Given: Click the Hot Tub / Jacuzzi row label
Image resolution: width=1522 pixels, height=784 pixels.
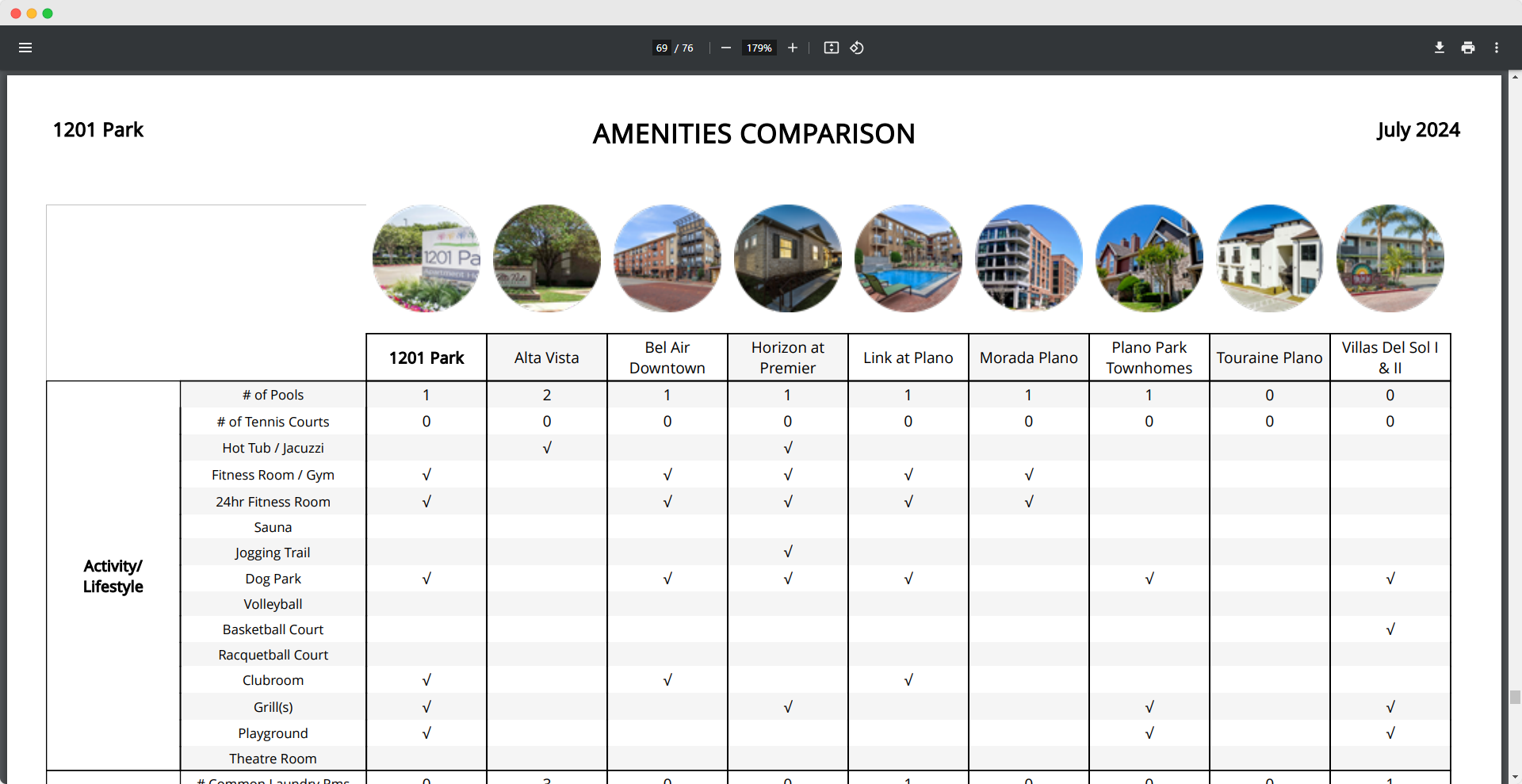Looking at the screenshot, I should click(273, 448).
